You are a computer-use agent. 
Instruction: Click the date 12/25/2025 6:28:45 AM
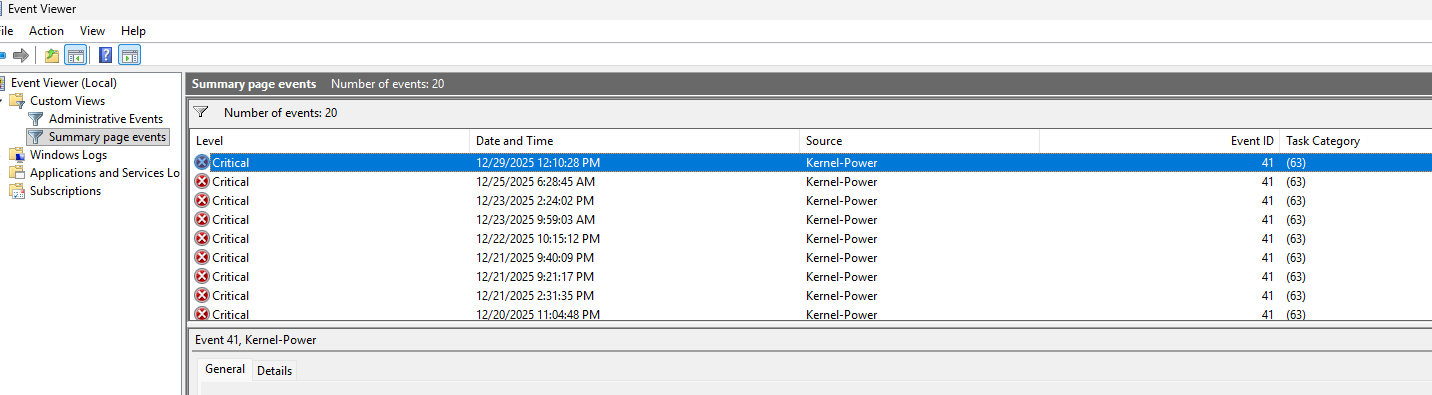tap(535, 181)
